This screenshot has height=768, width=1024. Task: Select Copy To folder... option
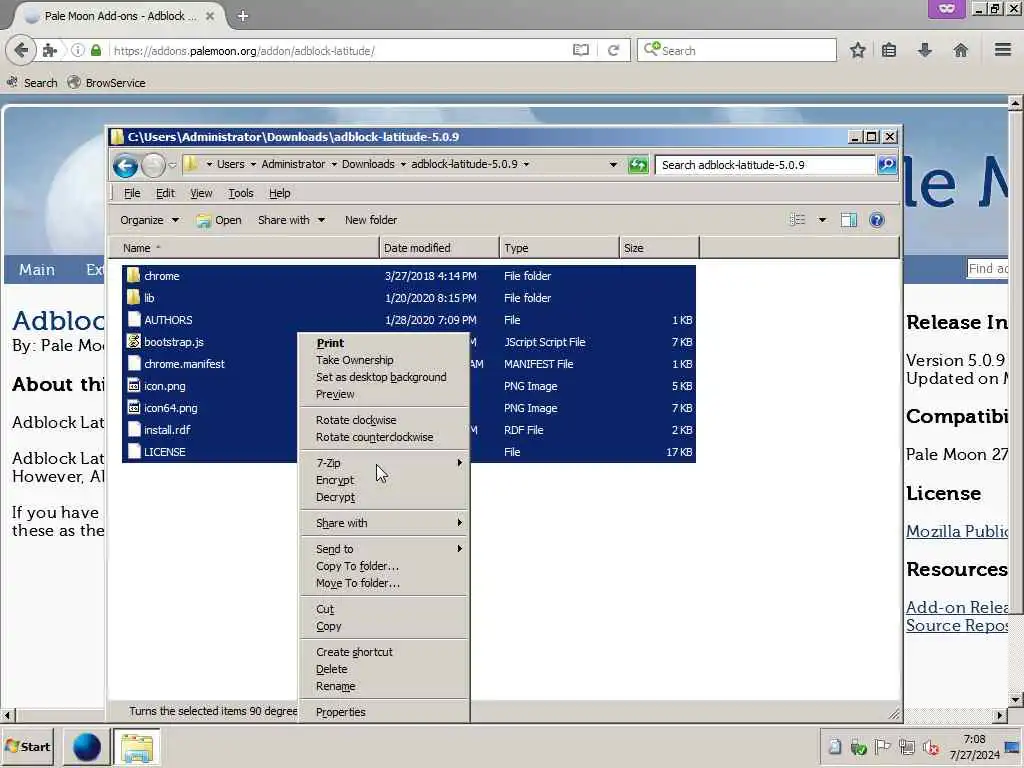(x=384, y=566)
